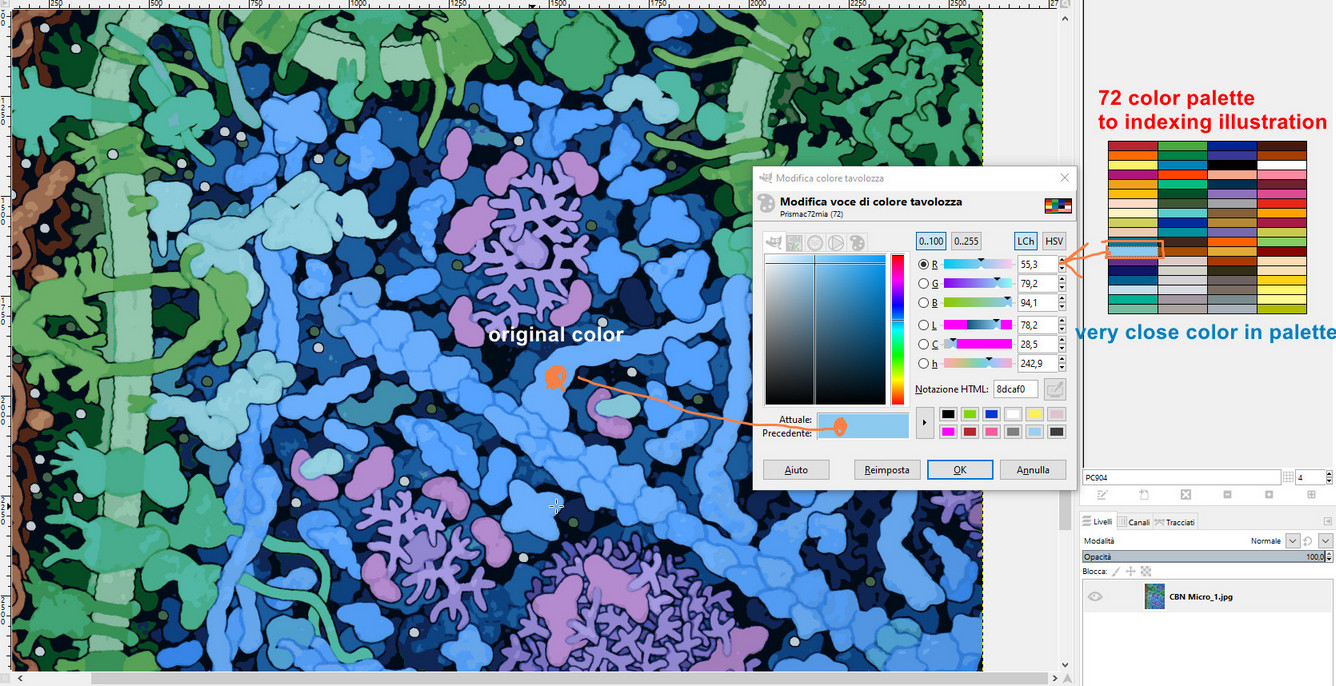Open the layer mode group dropdown
This screenshot has height=686, width=1336.
(x=1326, y=540)
